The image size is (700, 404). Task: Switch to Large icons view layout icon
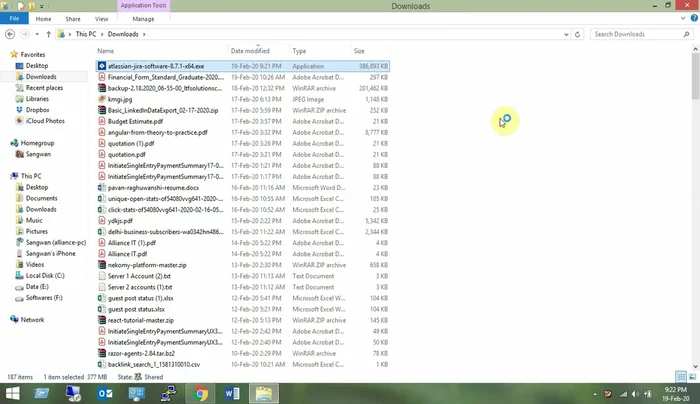click(x=692, y=377)
